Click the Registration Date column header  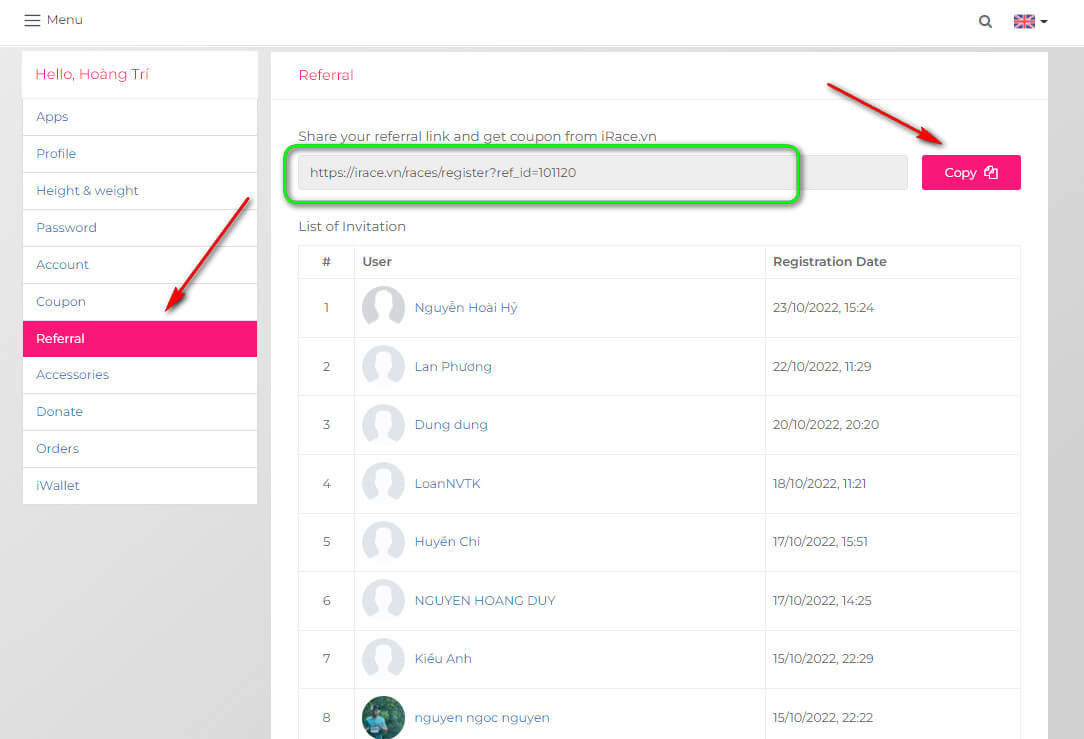click(x=830, y=261)
